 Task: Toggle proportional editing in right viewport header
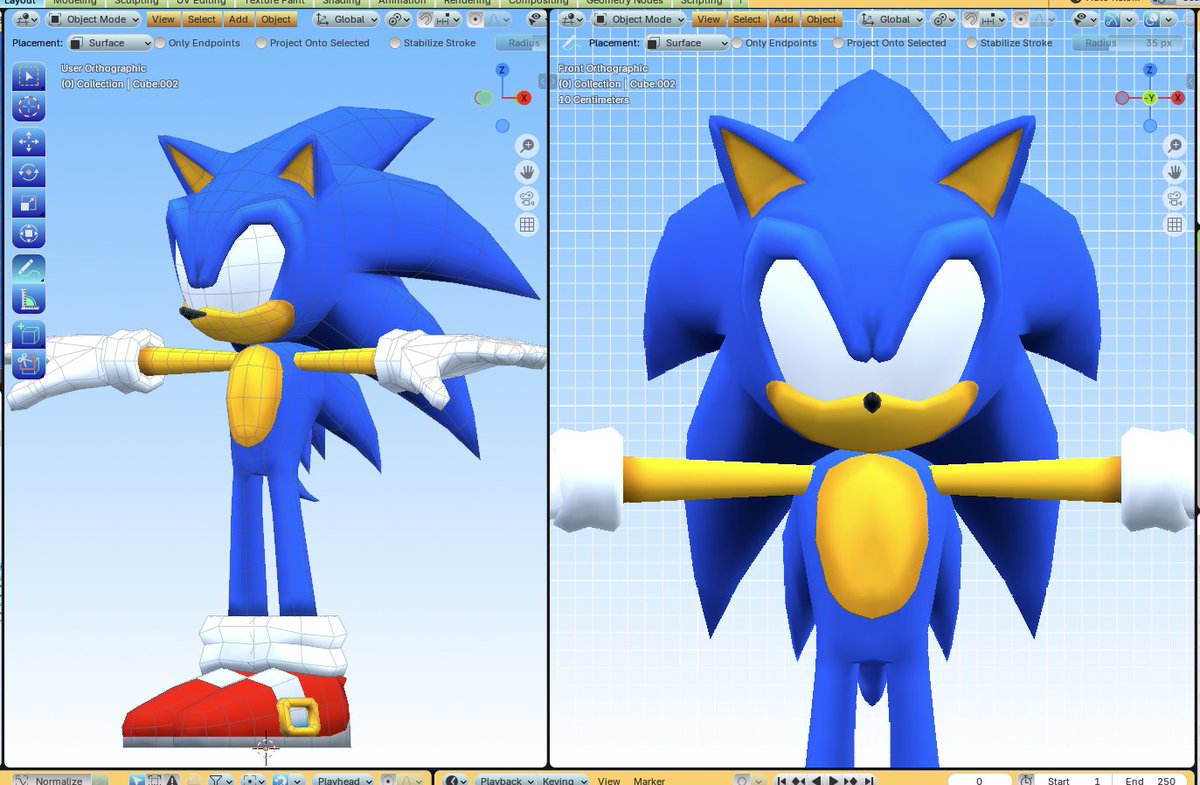(x=1021, y=19)
